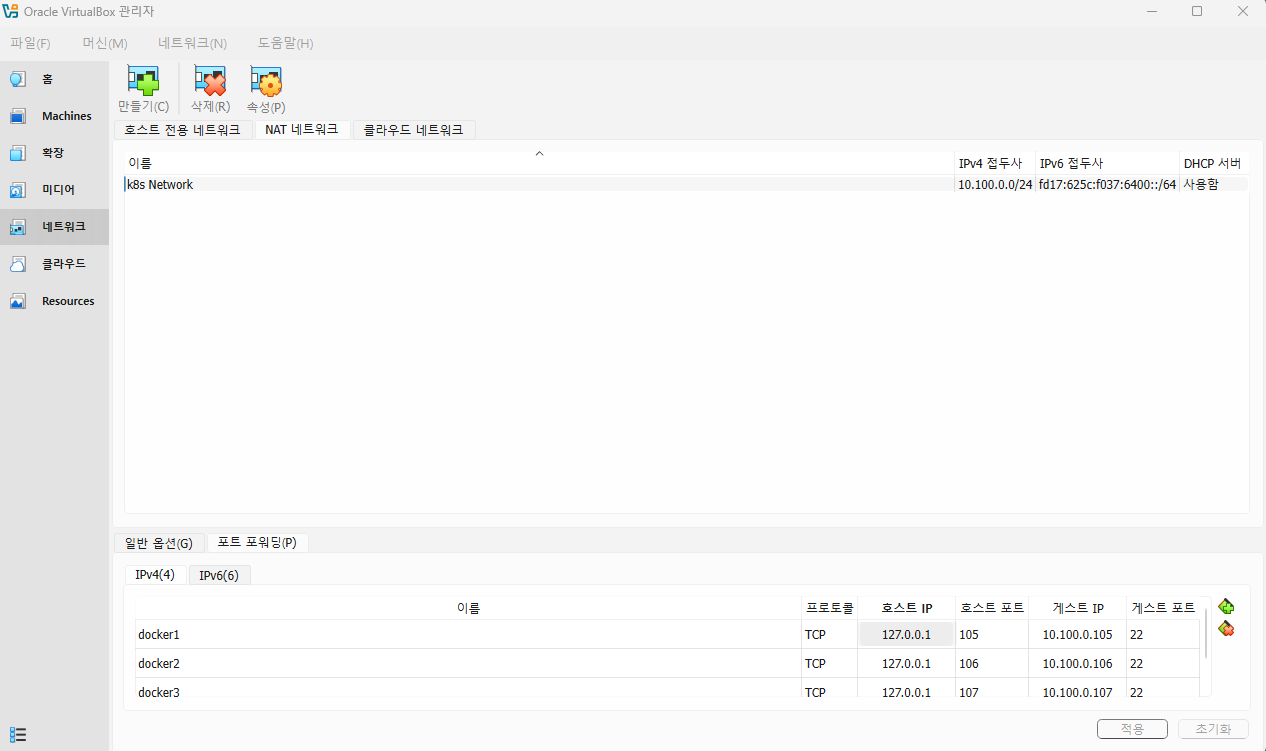Click the docker2 TCP protocol cell
Viewport: 1266px width, 751px height.
click(829, 664)
